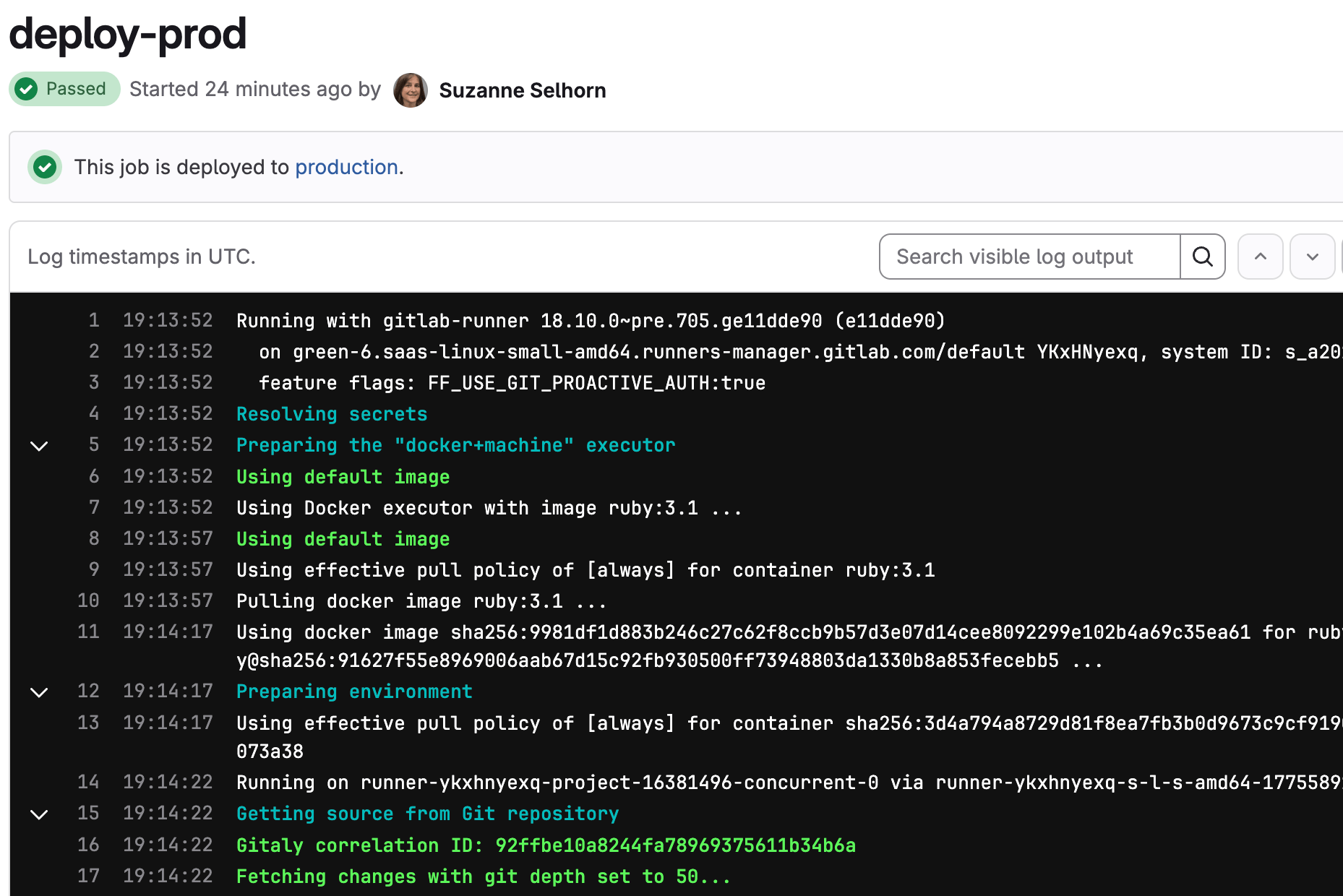Collapse the docker+machine executor section
Viewport: 1343px width, 896px height.
pyautogui.click(x=39, y=446)
